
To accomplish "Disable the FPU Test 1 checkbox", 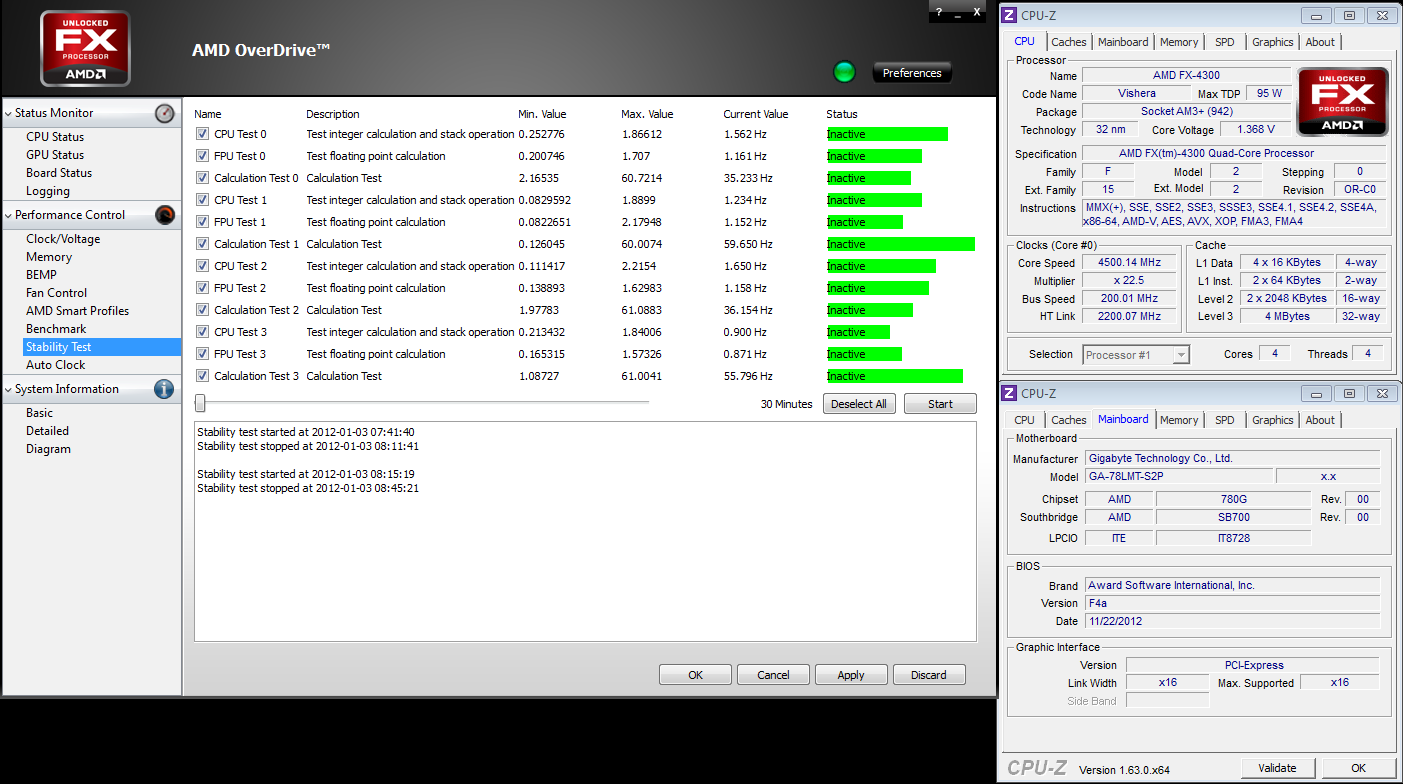I will click(x=203, y=222).
